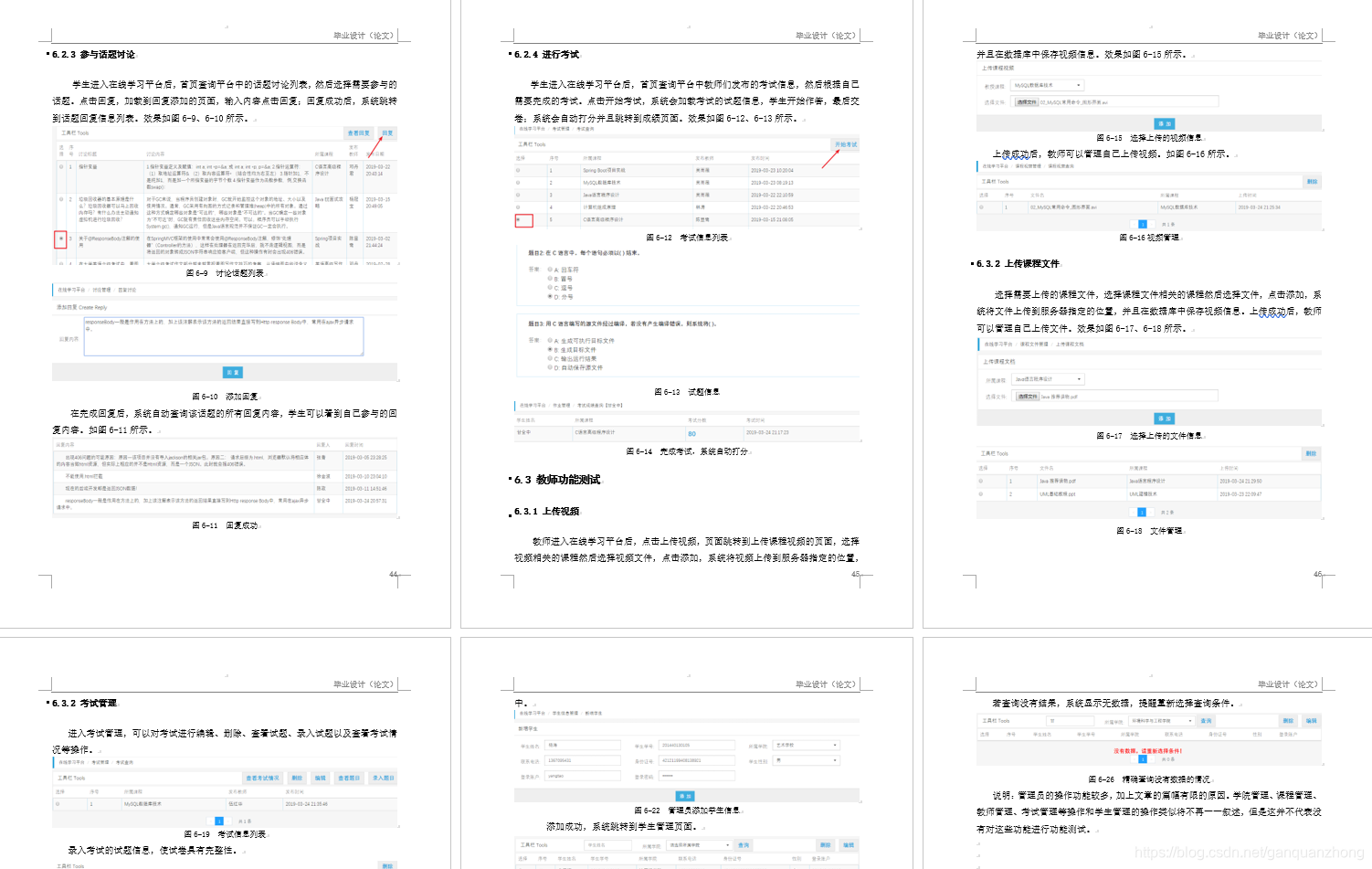1372x869 pixels.
Task: Click blue '添加' button in figure 6-17
Action: click(x=1164, y=419)
